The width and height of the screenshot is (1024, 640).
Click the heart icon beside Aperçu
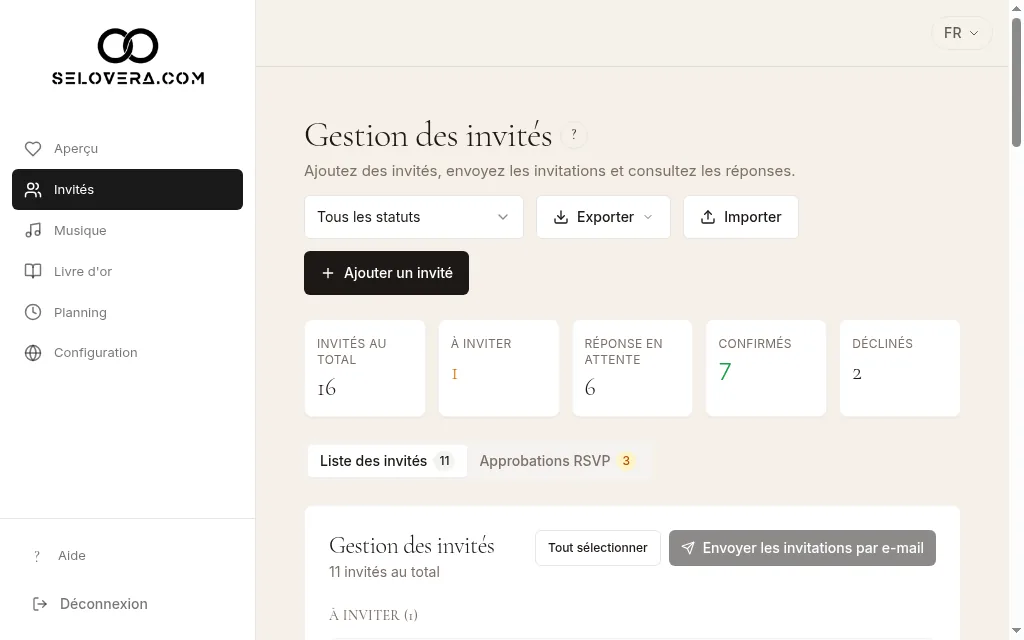(x=33, y=149)
